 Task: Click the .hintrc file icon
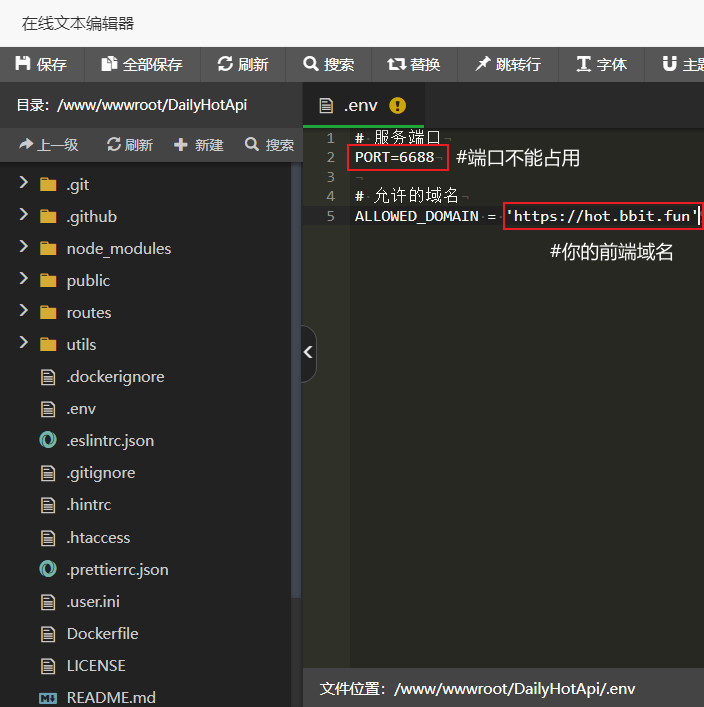[x=48, y=505]
